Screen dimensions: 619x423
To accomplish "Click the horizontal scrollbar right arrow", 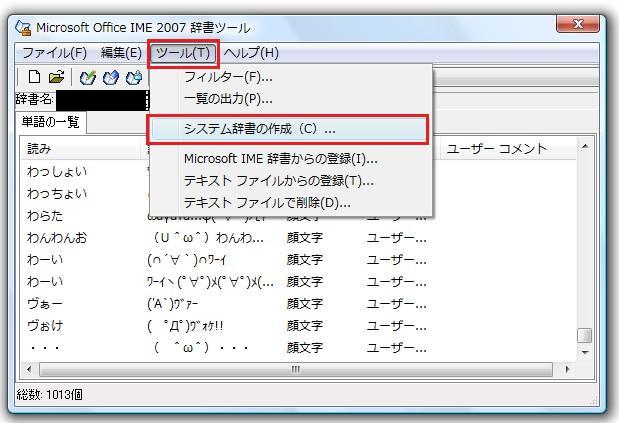I will [x=568, y=369].
